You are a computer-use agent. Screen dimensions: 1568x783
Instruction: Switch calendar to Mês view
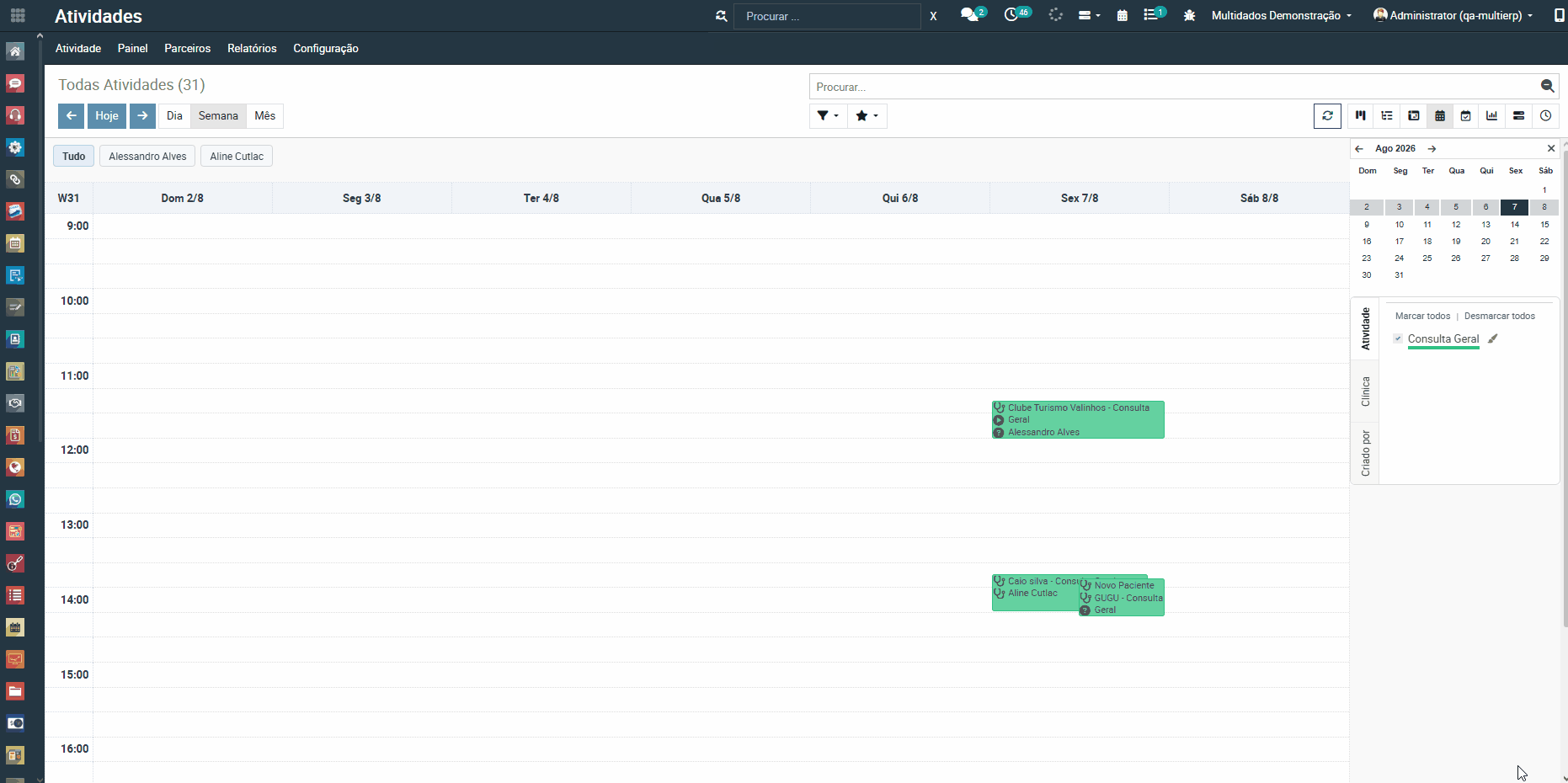tap(265, 116)
